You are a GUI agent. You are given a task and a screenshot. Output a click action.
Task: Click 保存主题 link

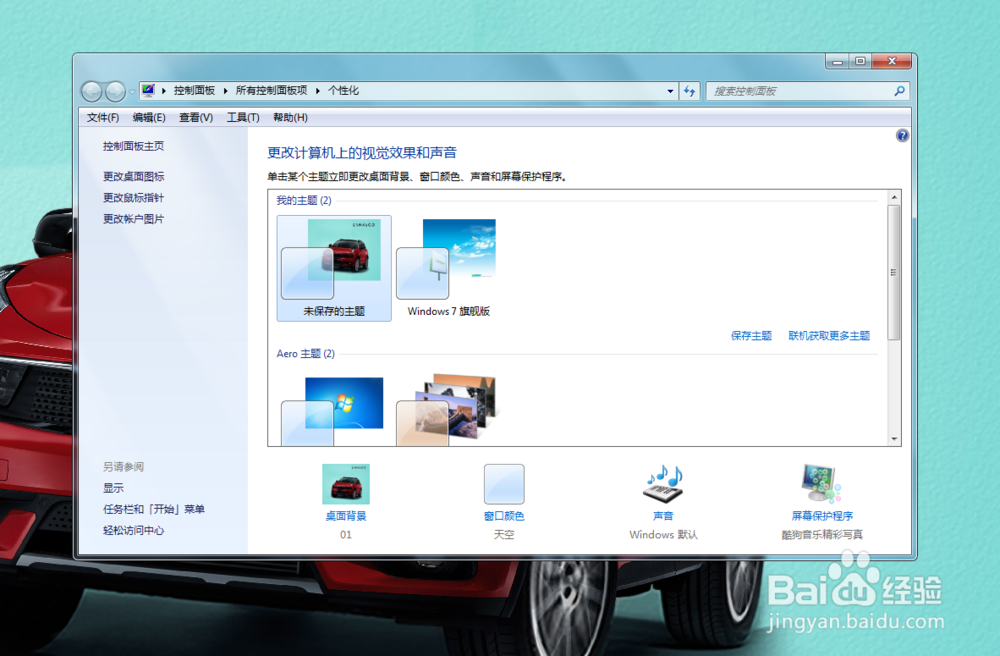tap(751, 335)
